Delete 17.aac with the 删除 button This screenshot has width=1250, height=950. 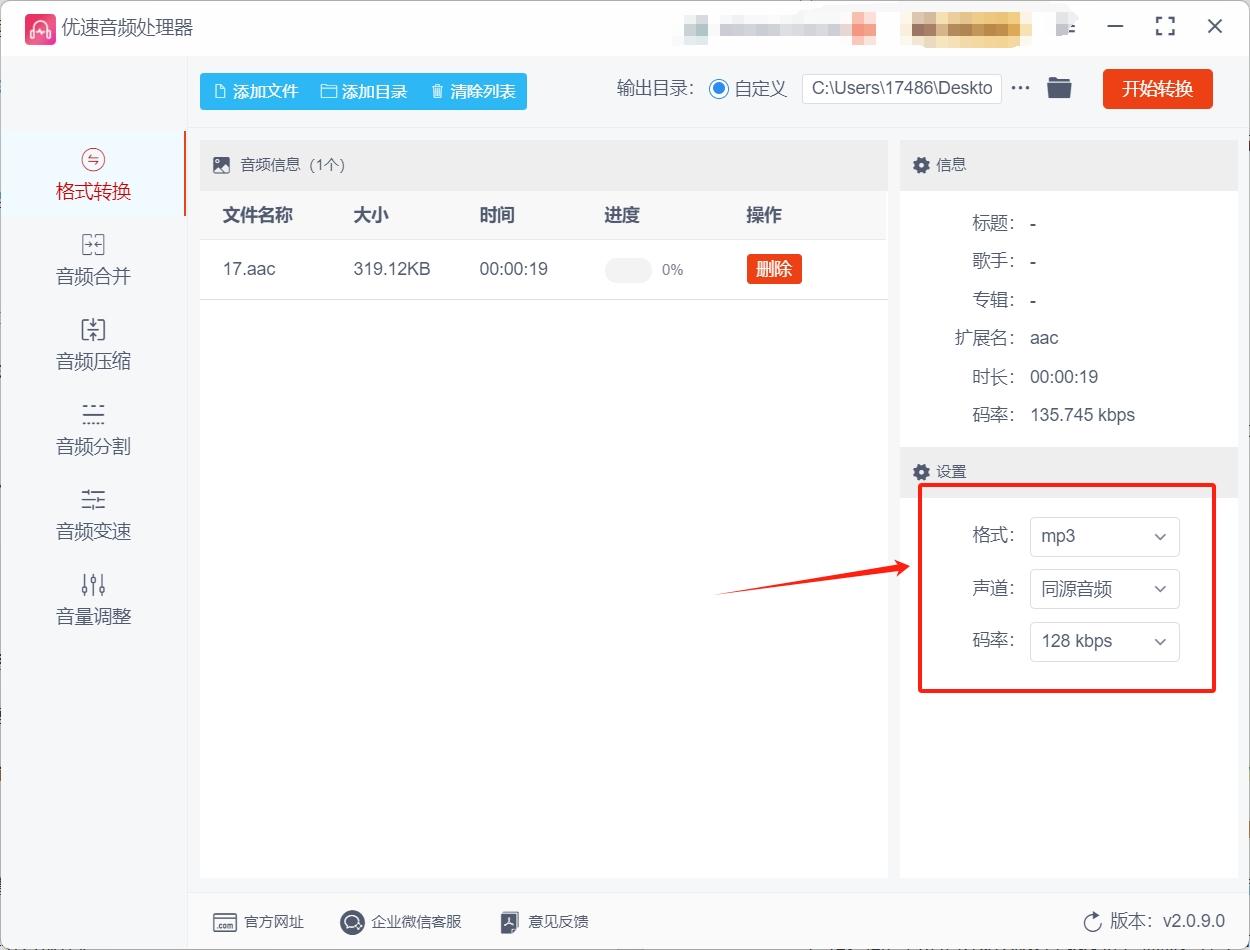773,269
